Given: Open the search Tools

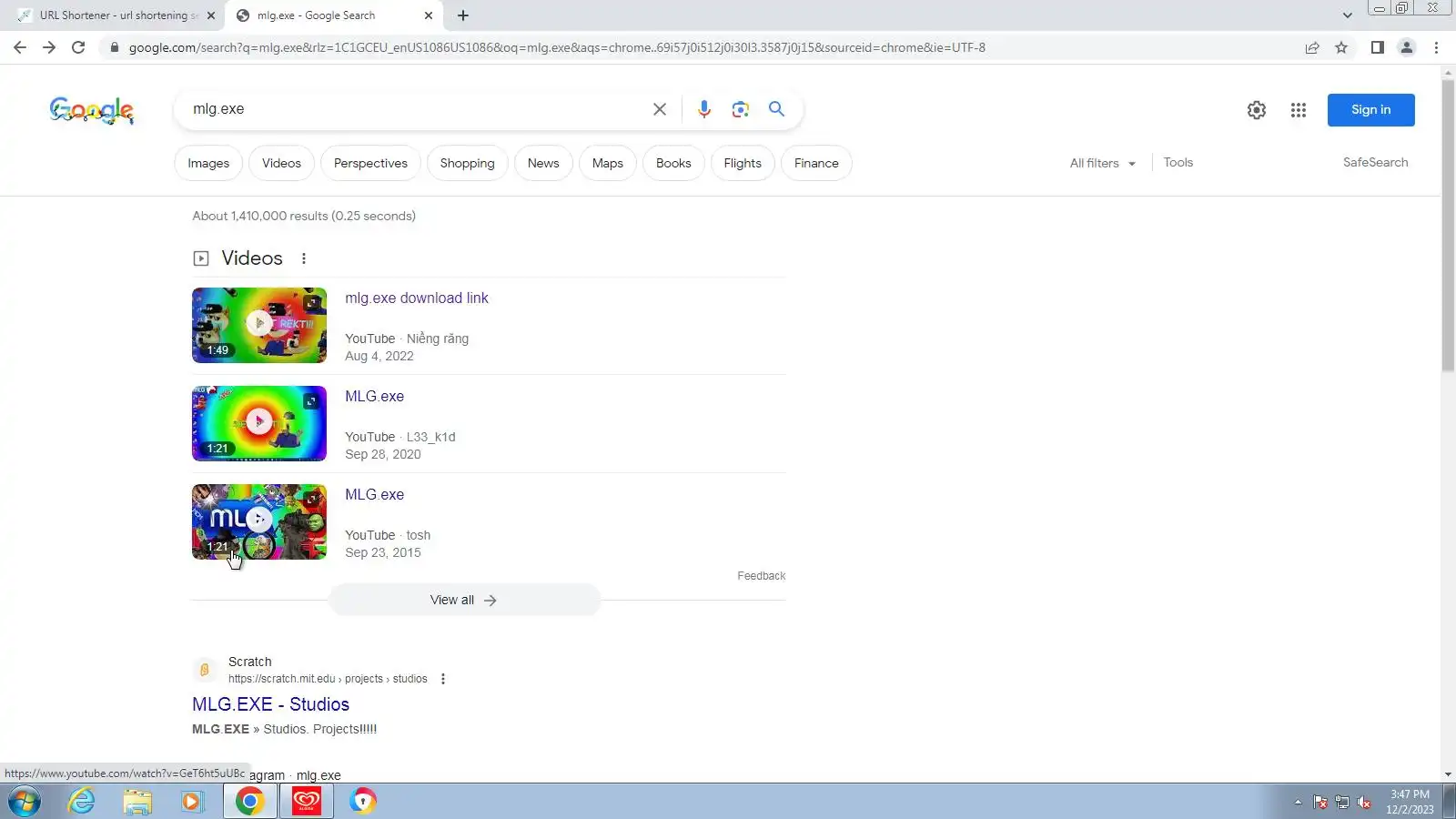Looking at the screenshot, I should point(1178,162).
